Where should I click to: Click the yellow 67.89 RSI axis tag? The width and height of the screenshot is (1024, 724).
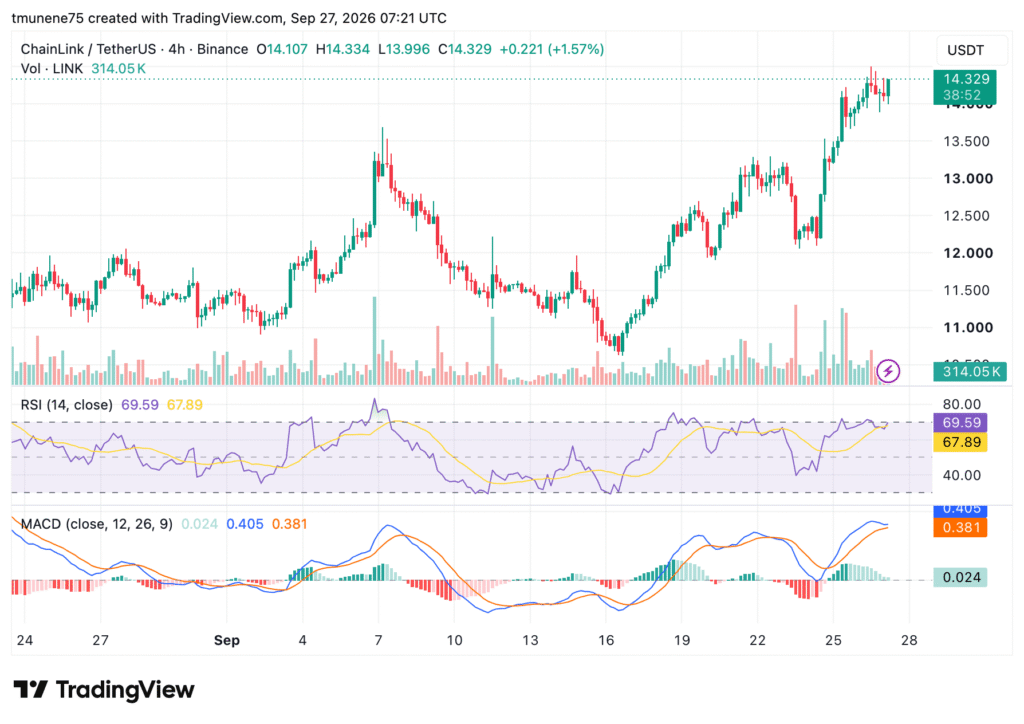click(961, 442)
